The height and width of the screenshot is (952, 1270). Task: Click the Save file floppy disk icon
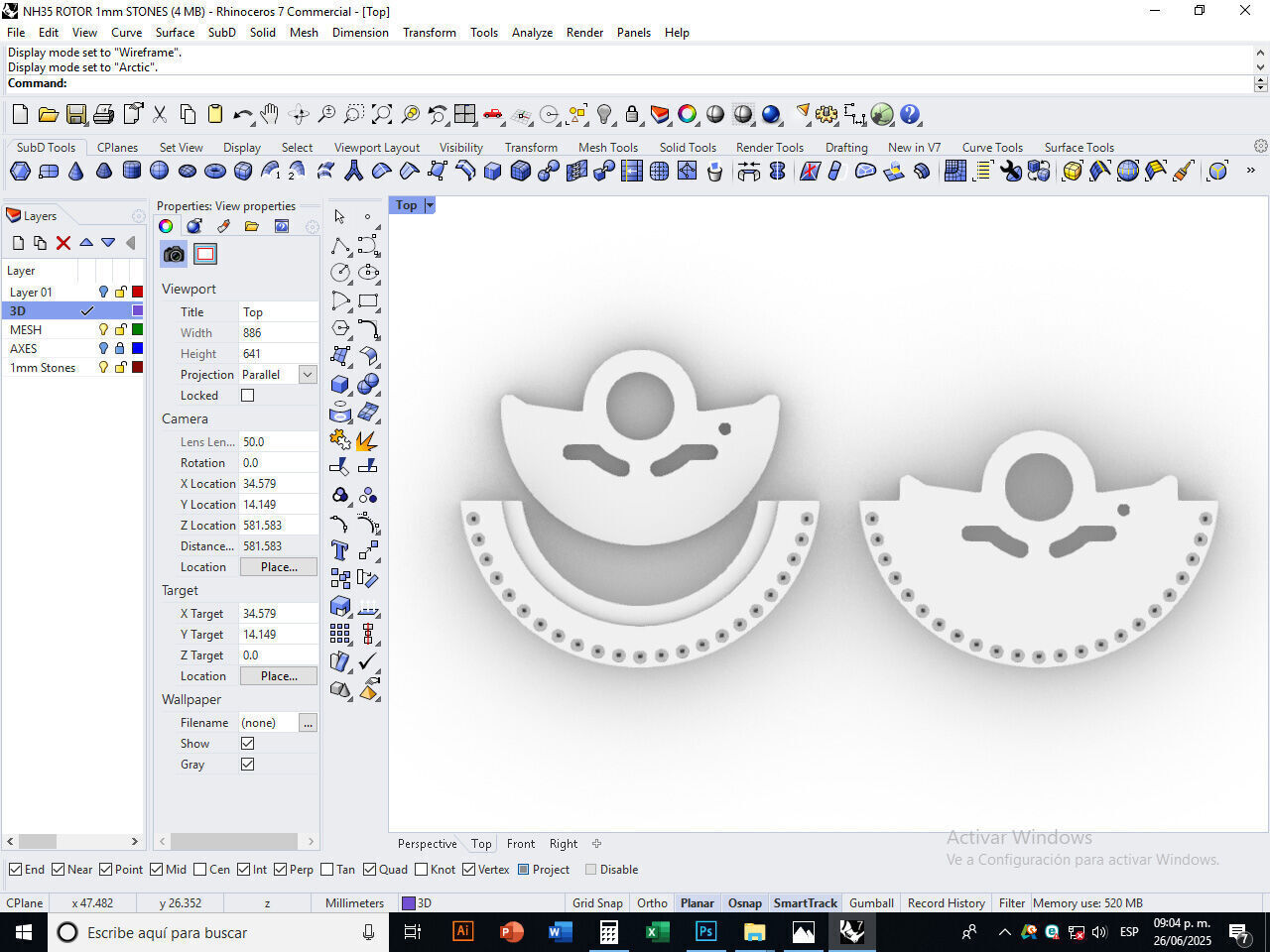point(75,115)
